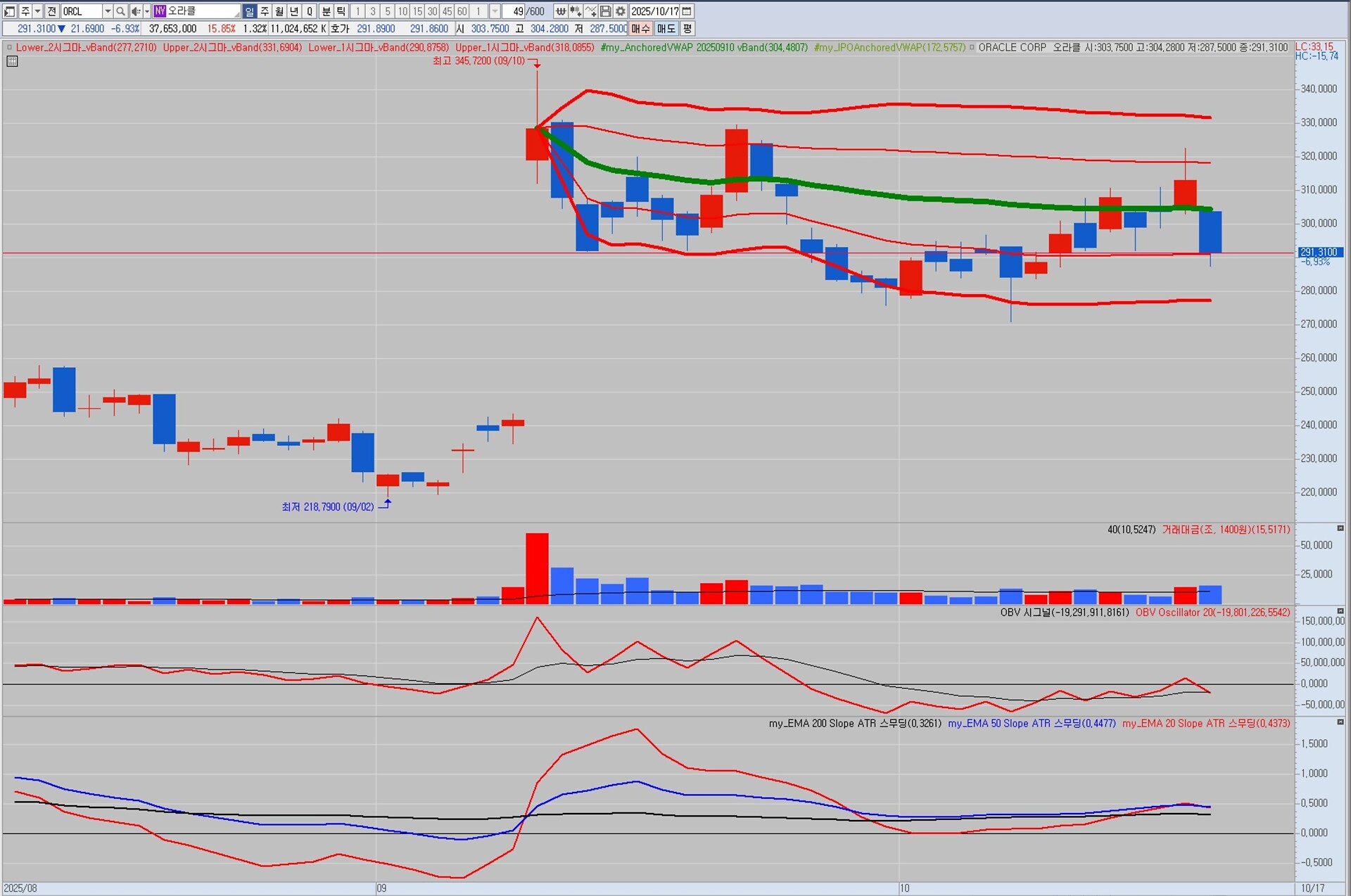This screenshot has height=896, width=1351.
Task: Click the green AnchoredVWAP indicator label
Action: 704,47
